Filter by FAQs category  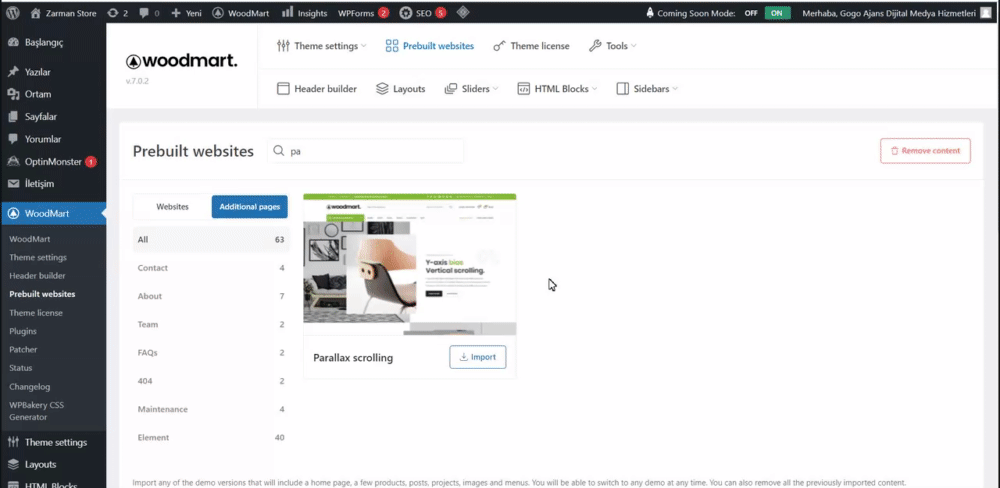[x=210, y=353]
